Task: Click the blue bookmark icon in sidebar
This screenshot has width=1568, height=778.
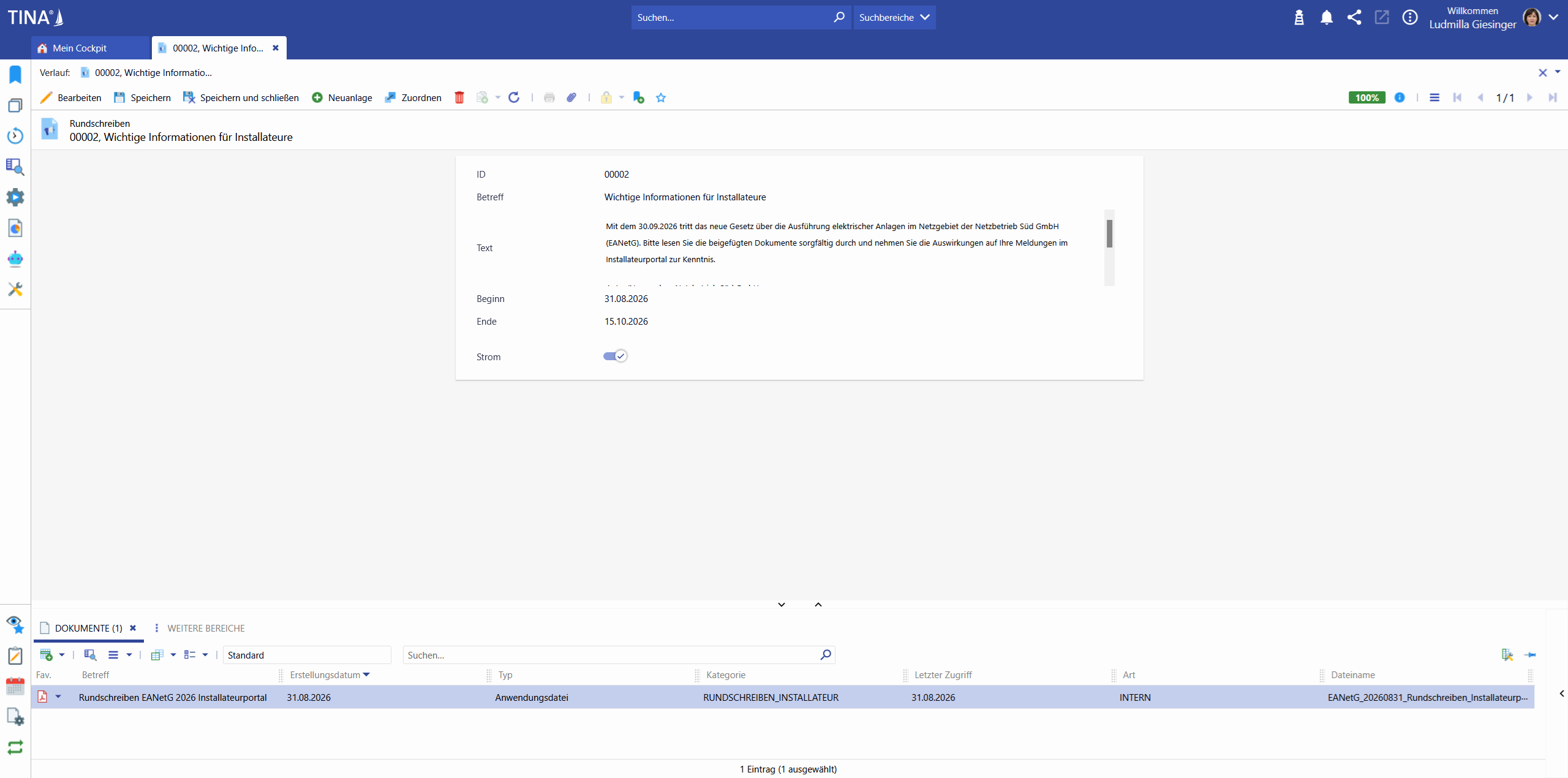Action: (15, 74)
